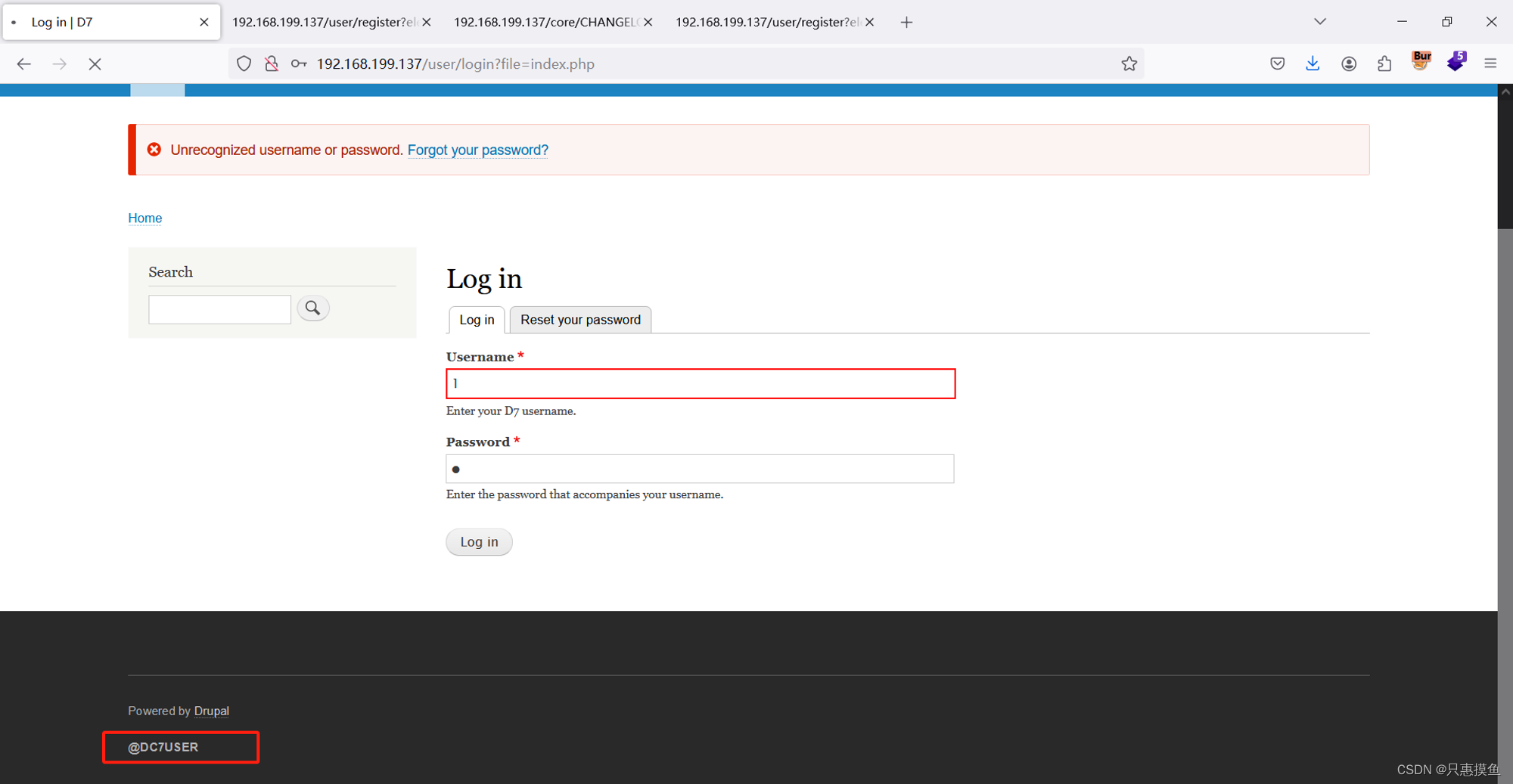Screen dimensions: 1513x784
Task: Close the Log in | D7 tab
Action: [203, 22]
